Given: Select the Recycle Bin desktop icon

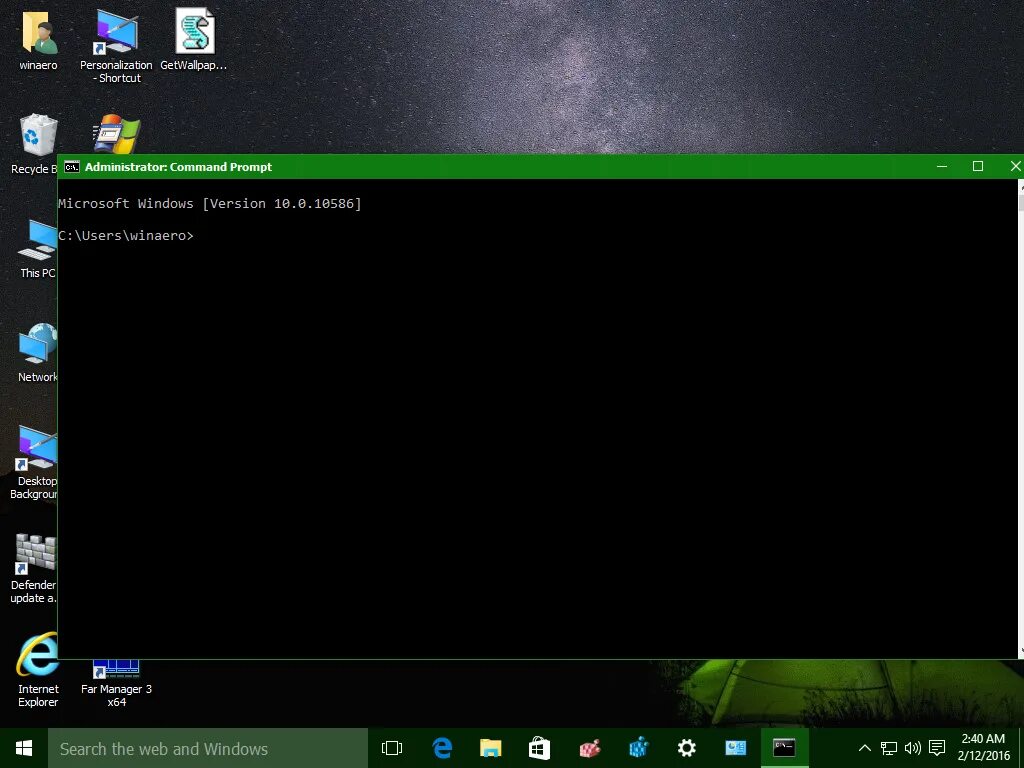Looking at the screenshot, I should tap(37, 136).
